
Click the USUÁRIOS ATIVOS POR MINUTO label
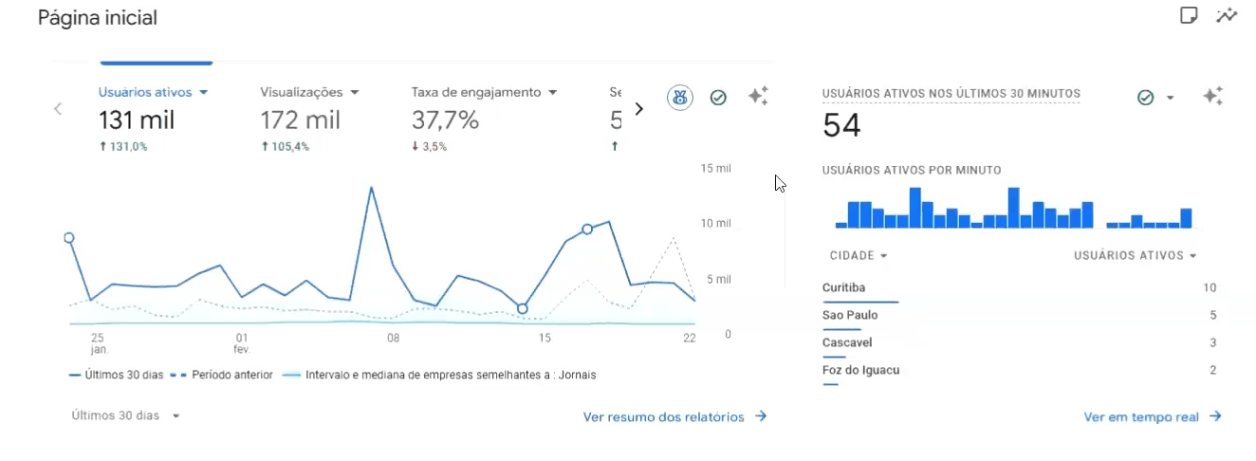912,171
